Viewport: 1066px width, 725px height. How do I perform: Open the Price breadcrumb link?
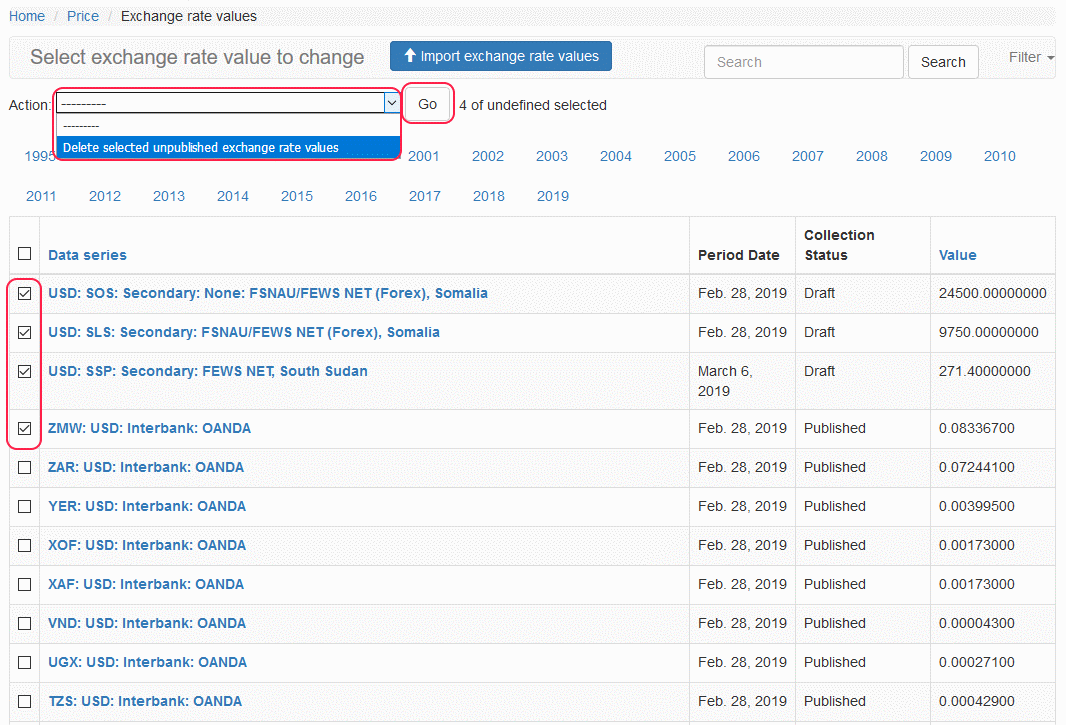click(83, 16)
